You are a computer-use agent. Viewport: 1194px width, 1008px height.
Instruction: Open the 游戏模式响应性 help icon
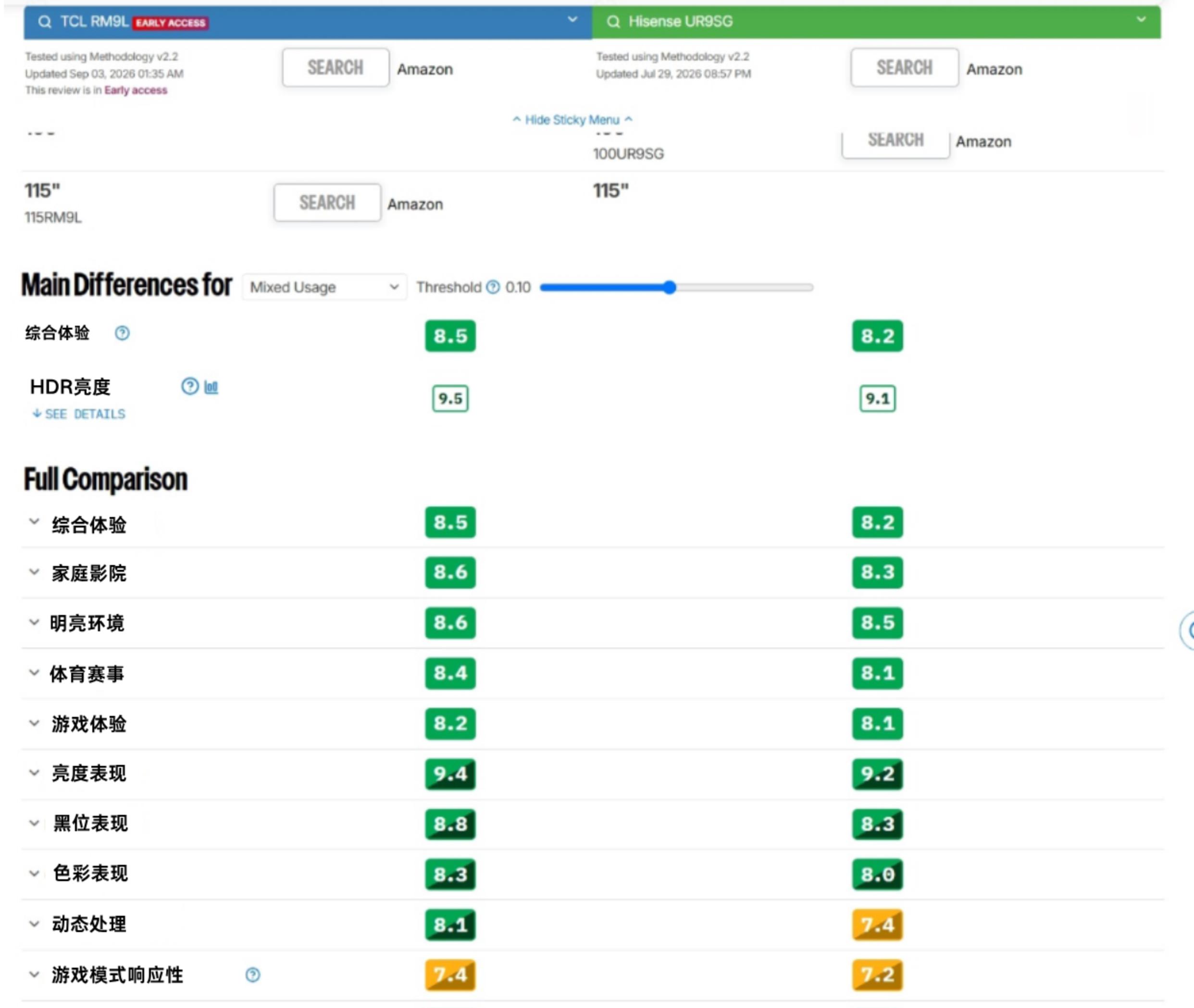pos(253,975)
